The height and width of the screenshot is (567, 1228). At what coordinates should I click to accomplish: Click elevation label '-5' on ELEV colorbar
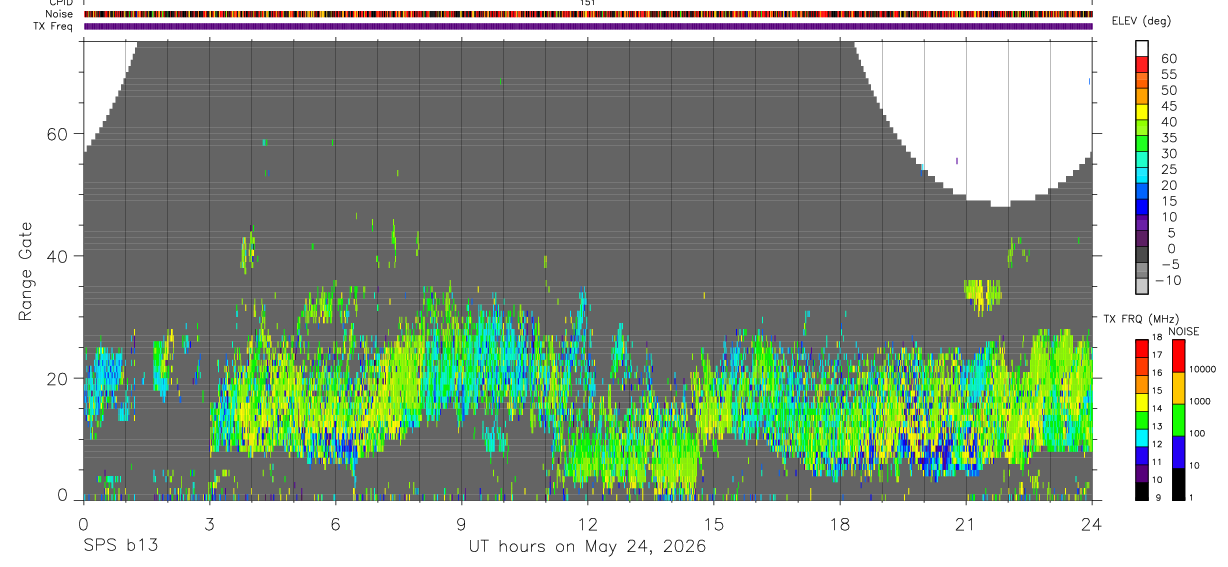tap(1169, 264)
